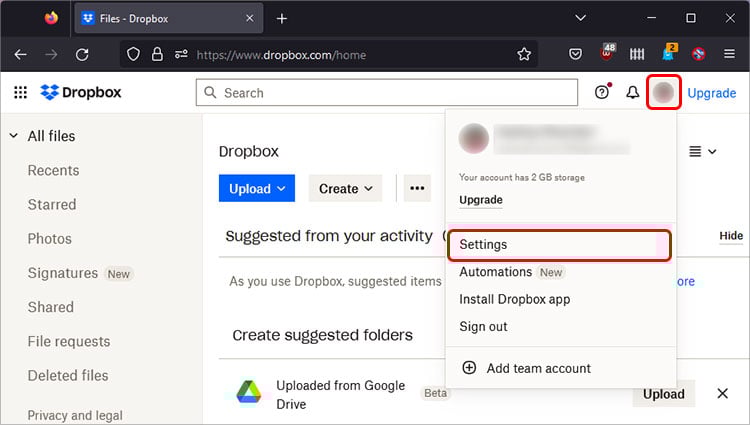The width and height of the screenshot is (750, 425).
Task: Open Shared in sidebar
Action: click(51, 307)
